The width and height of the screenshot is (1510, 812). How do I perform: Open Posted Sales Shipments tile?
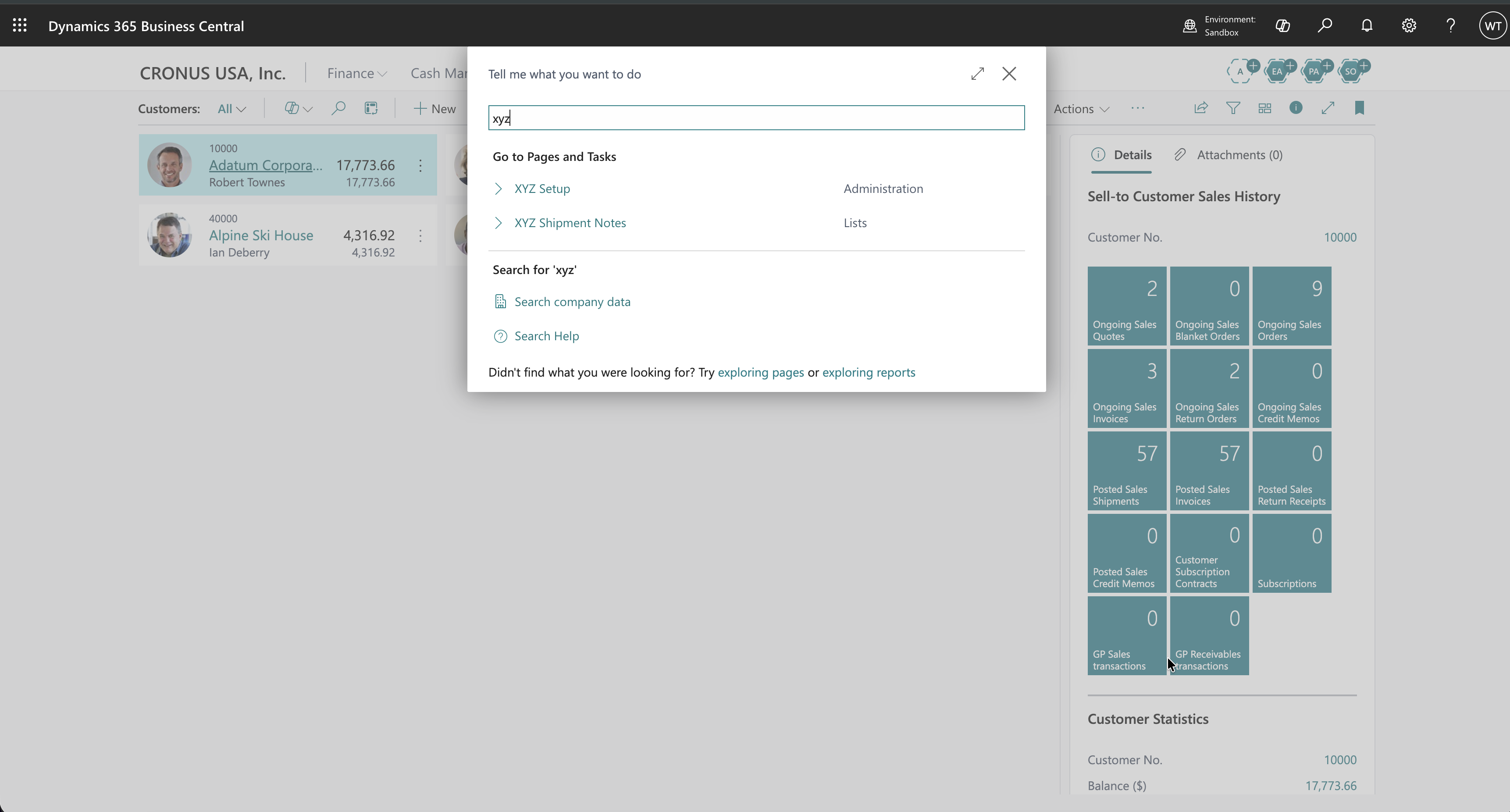point(1127,471)
